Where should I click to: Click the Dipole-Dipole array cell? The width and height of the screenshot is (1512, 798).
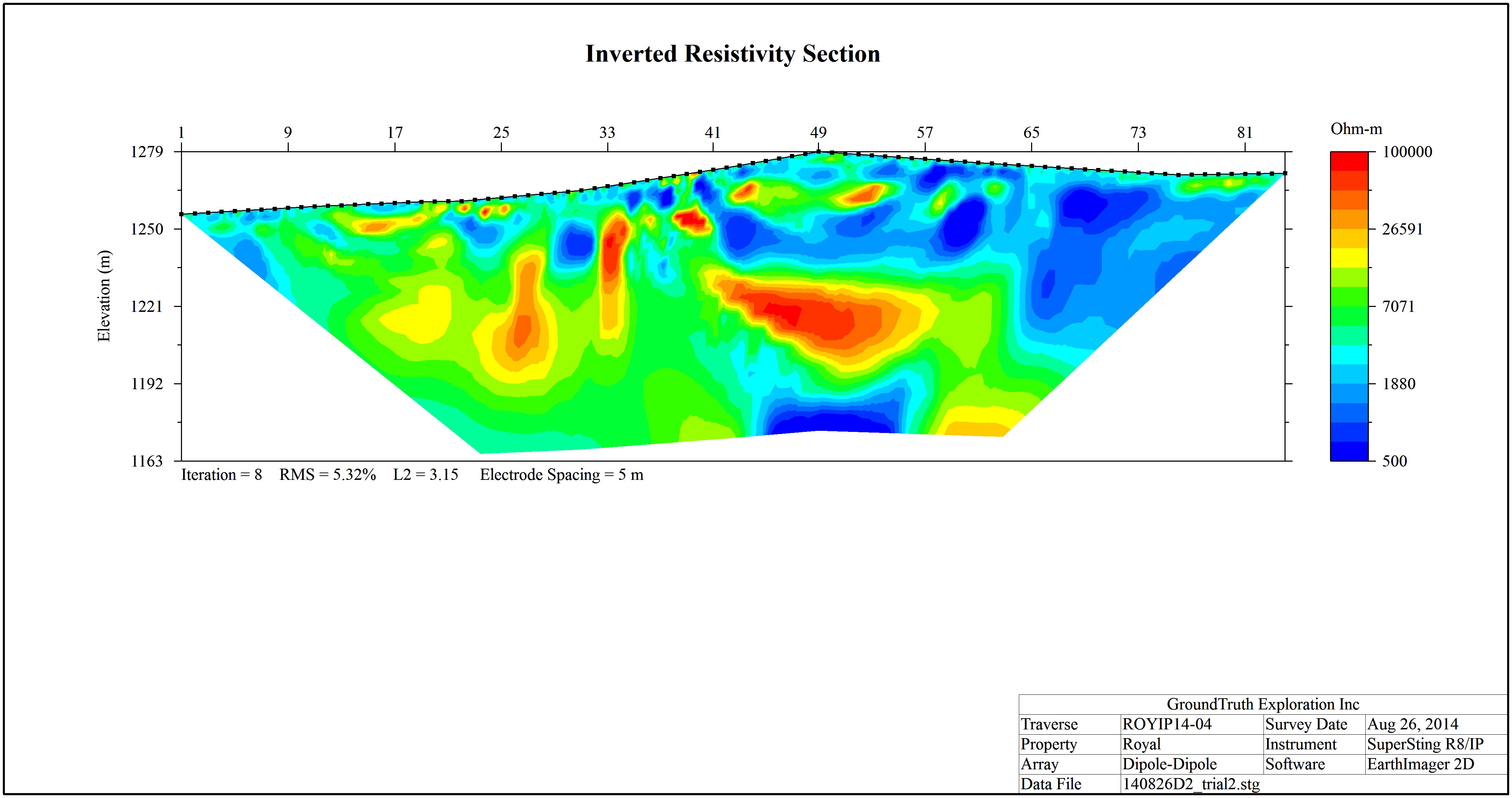[1169, 764]
